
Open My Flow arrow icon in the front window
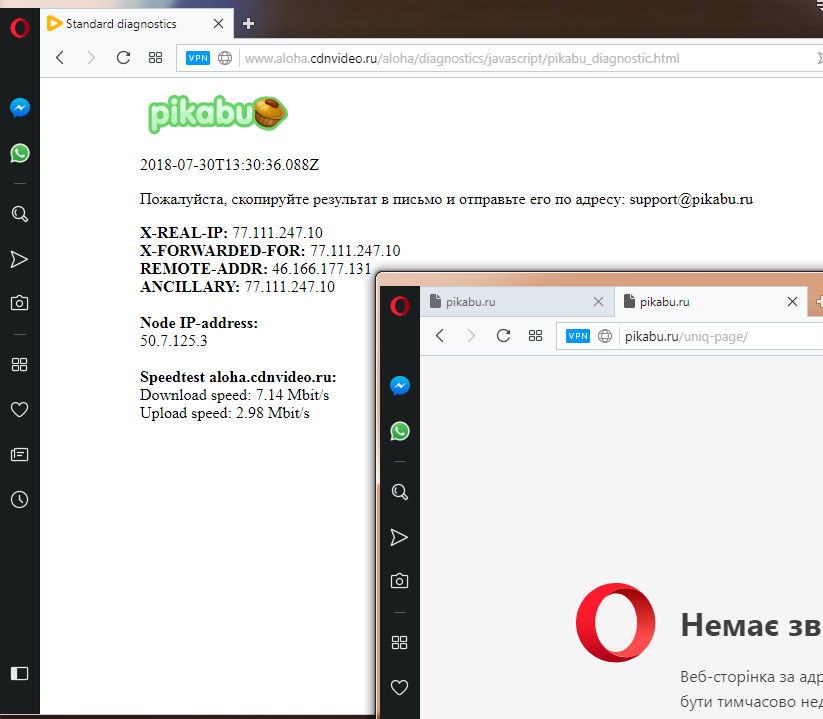click(x=399, y=538)
